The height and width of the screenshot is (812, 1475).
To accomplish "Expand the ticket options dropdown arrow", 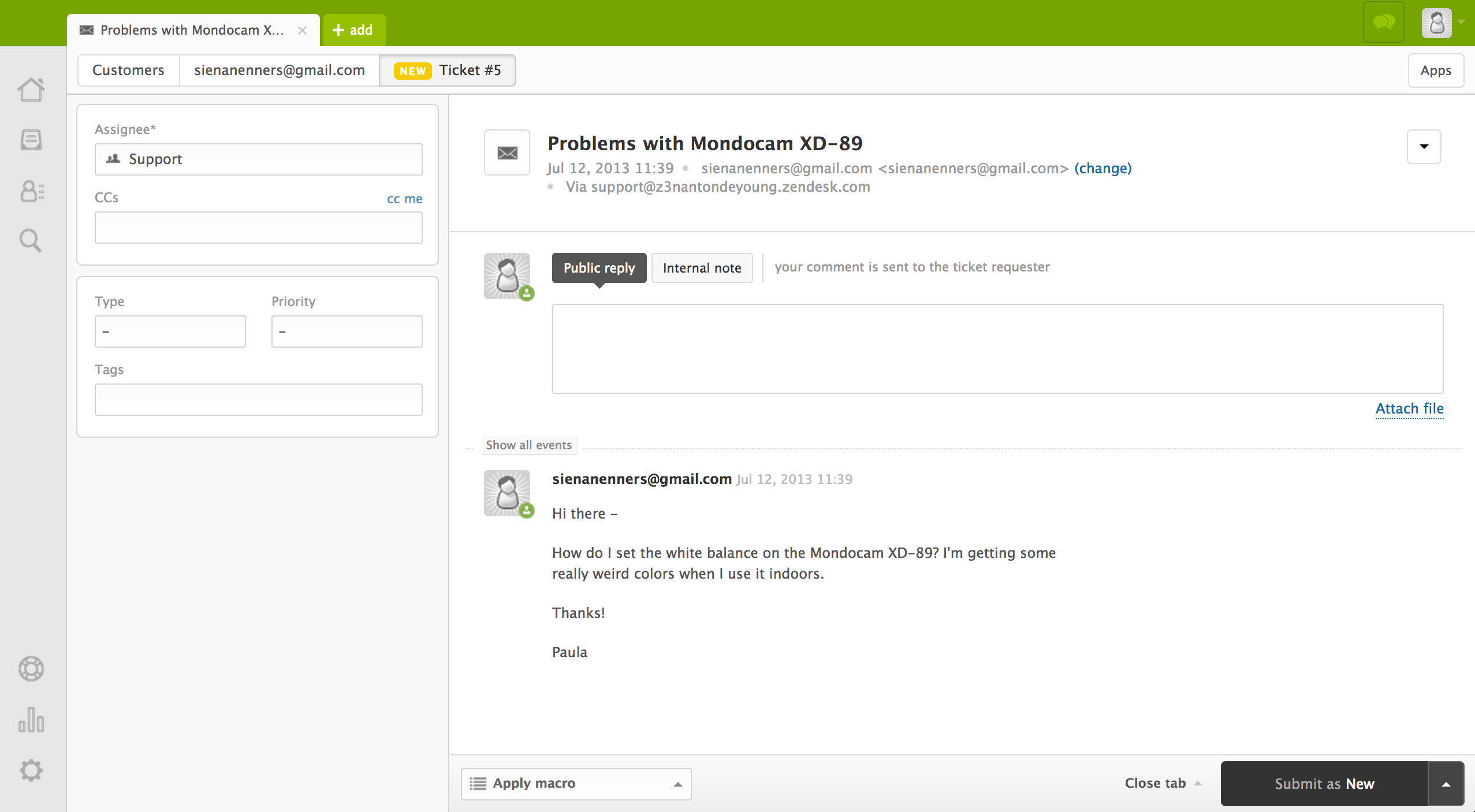I will pyautogui.click(x=1424, y=147).
